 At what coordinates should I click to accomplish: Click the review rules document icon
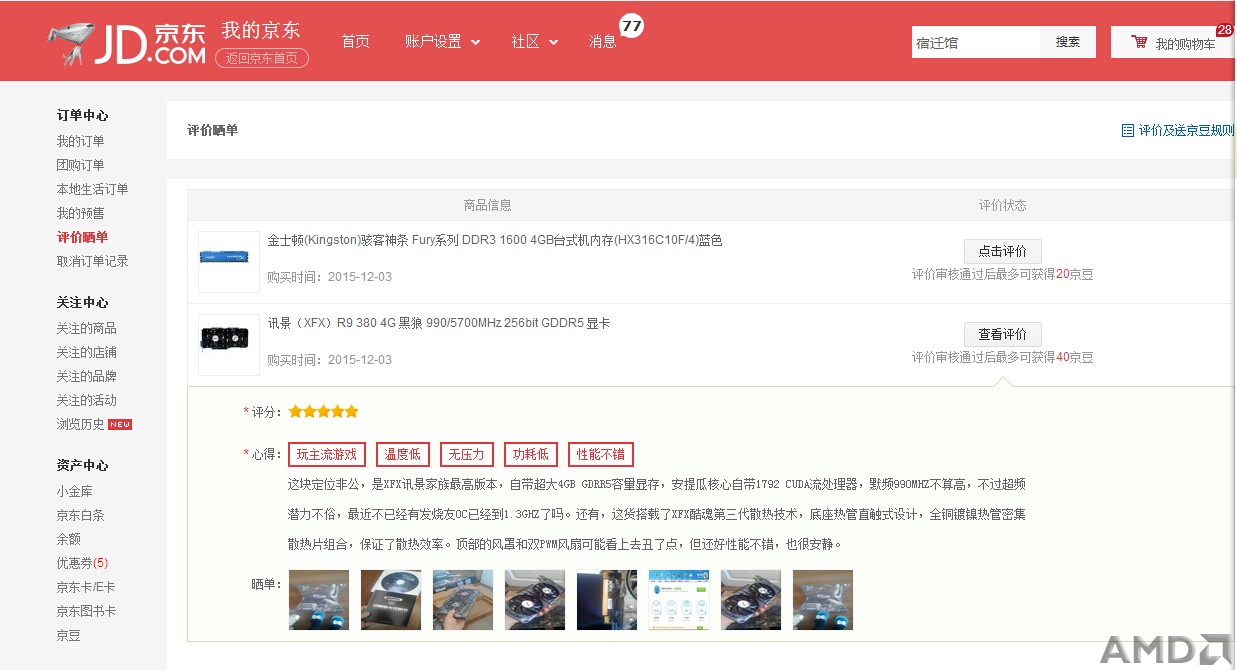point(1128,130)
